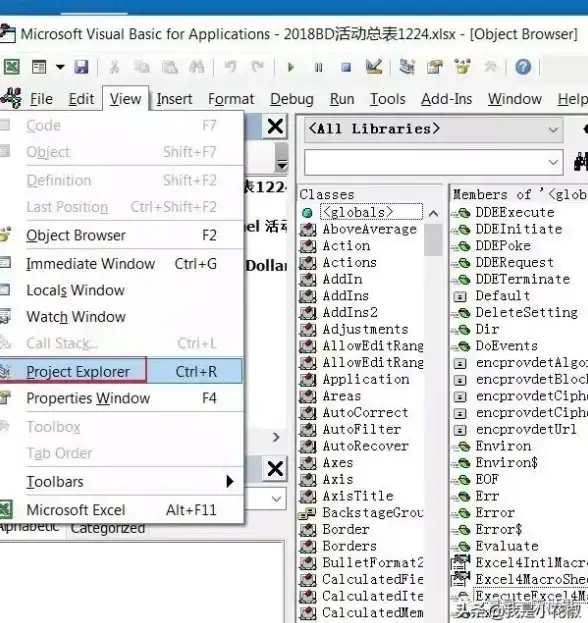588x623 pixels.
Task: Close the upper left panel with X
Action: pos(275,127)
